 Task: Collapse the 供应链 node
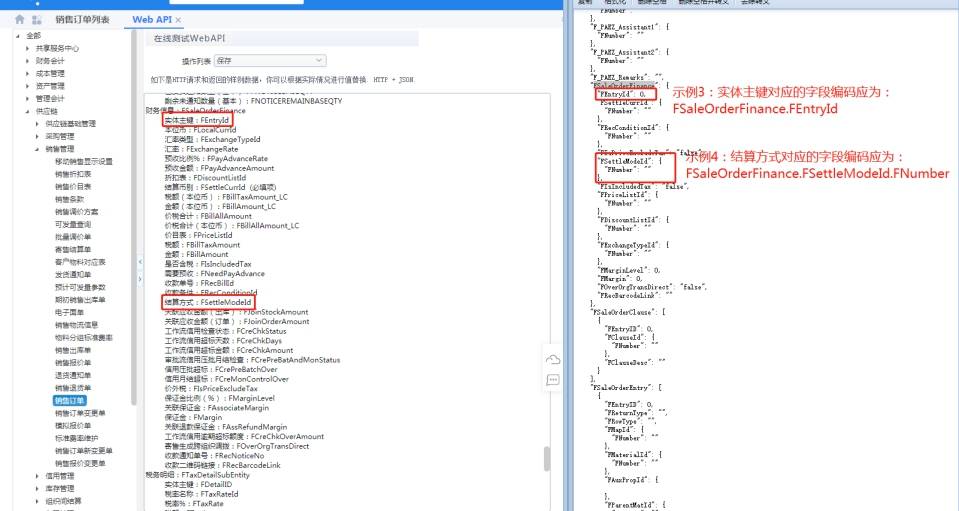pyautogui.click(x=28, y=111)
